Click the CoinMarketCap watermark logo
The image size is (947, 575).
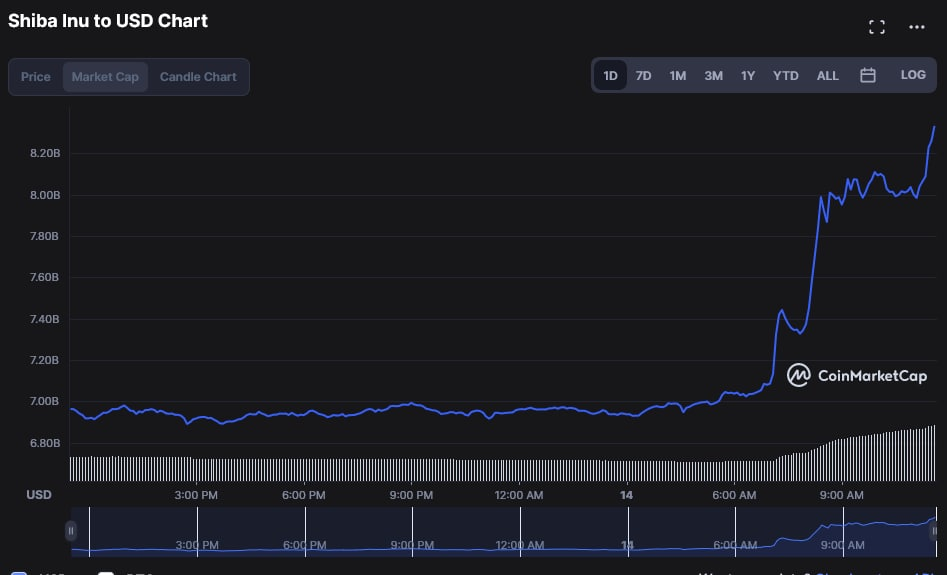point(856,375)
